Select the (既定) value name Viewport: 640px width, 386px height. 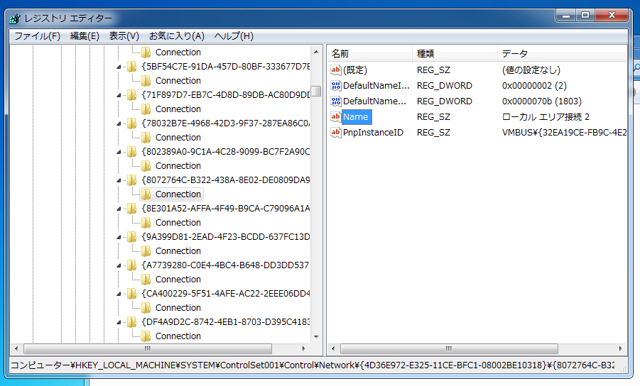(355, 70)
